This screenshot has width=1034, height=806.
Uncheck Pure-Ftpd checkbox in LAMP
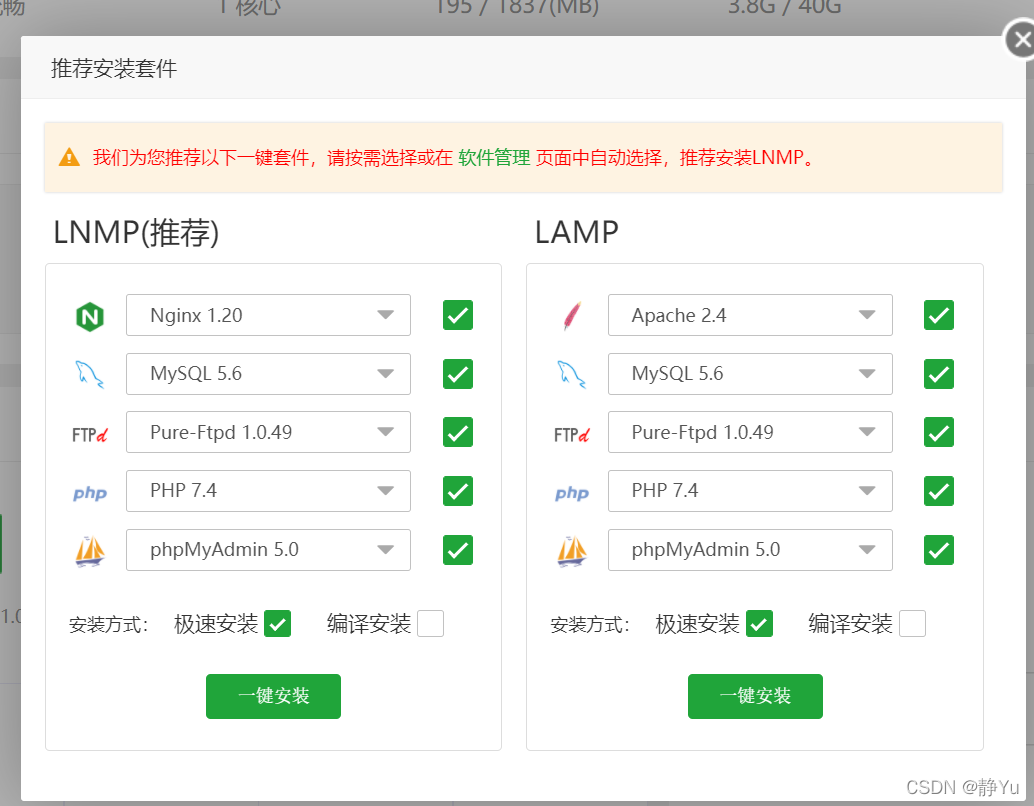point(939,432)
